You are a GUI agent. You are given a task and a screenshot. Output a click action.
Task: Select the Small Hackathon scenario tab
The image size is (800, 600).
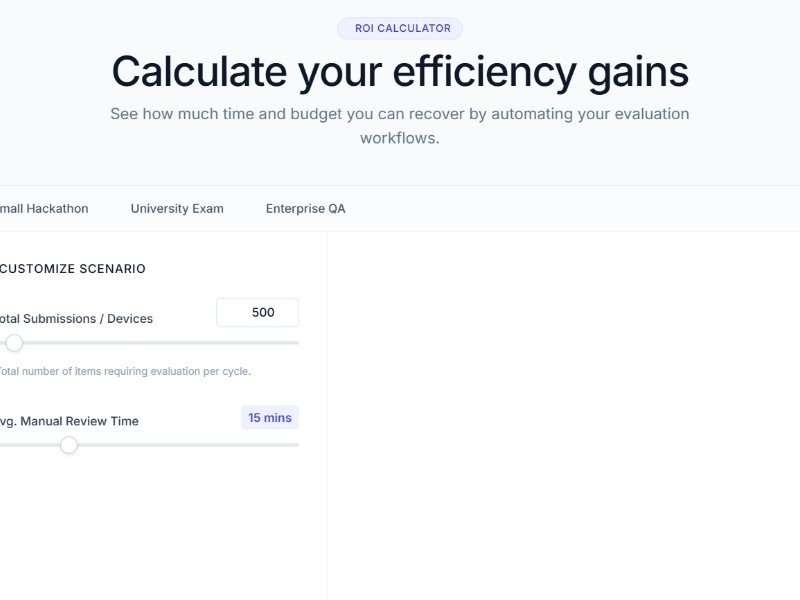(44, 209)
